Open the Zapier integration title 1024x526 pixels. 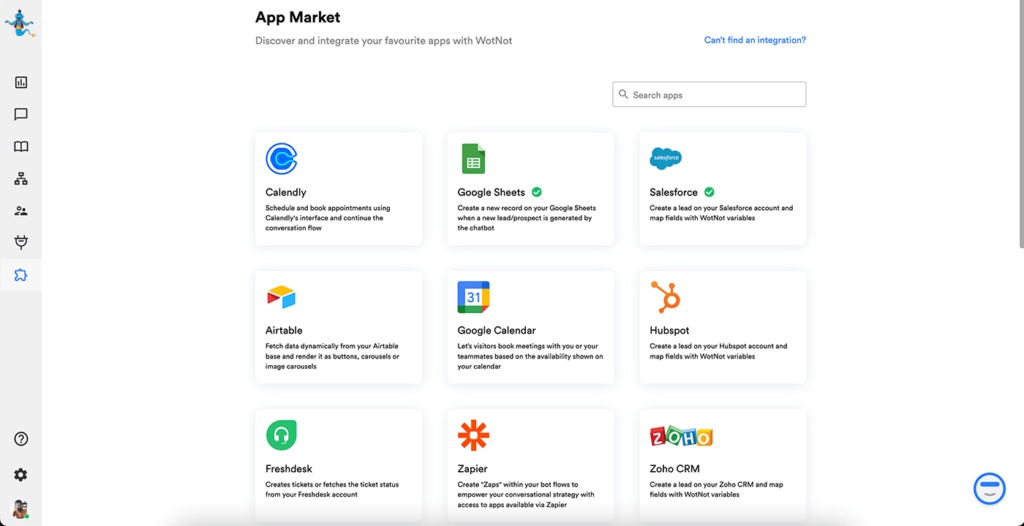tap(473, 468)
